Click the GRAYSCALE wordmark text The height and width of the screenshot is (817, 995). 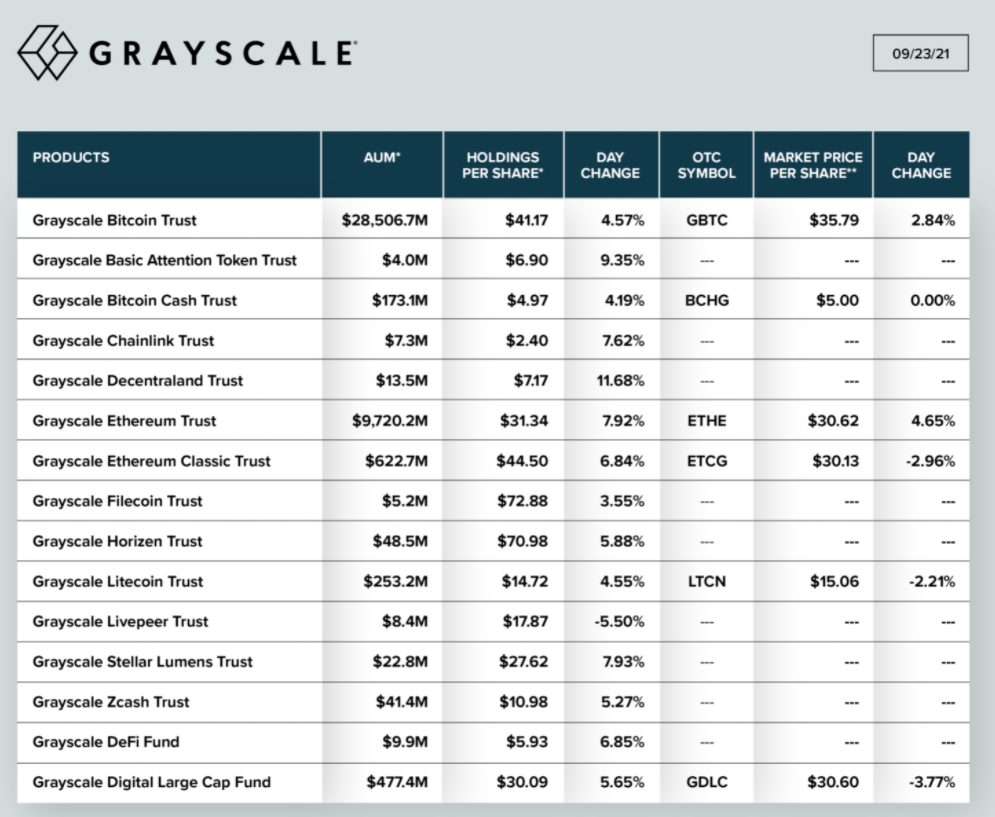[222, 53]
